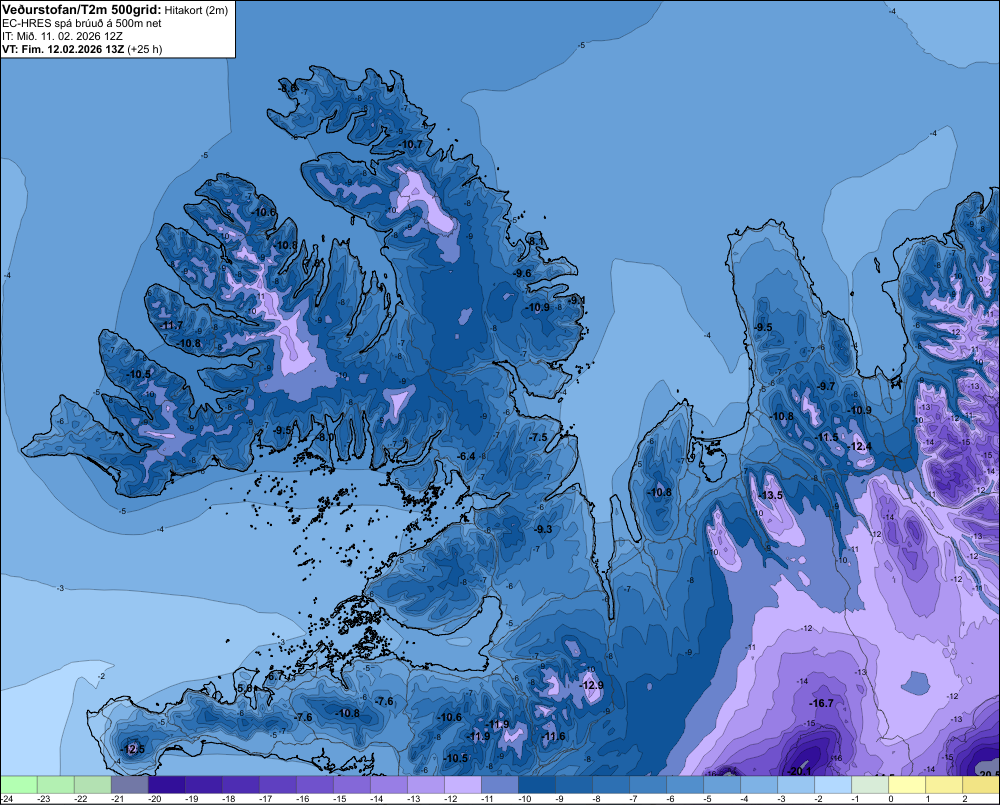
Task: Click the -6.7 temperature value on the map
Action: pos(276,676)
